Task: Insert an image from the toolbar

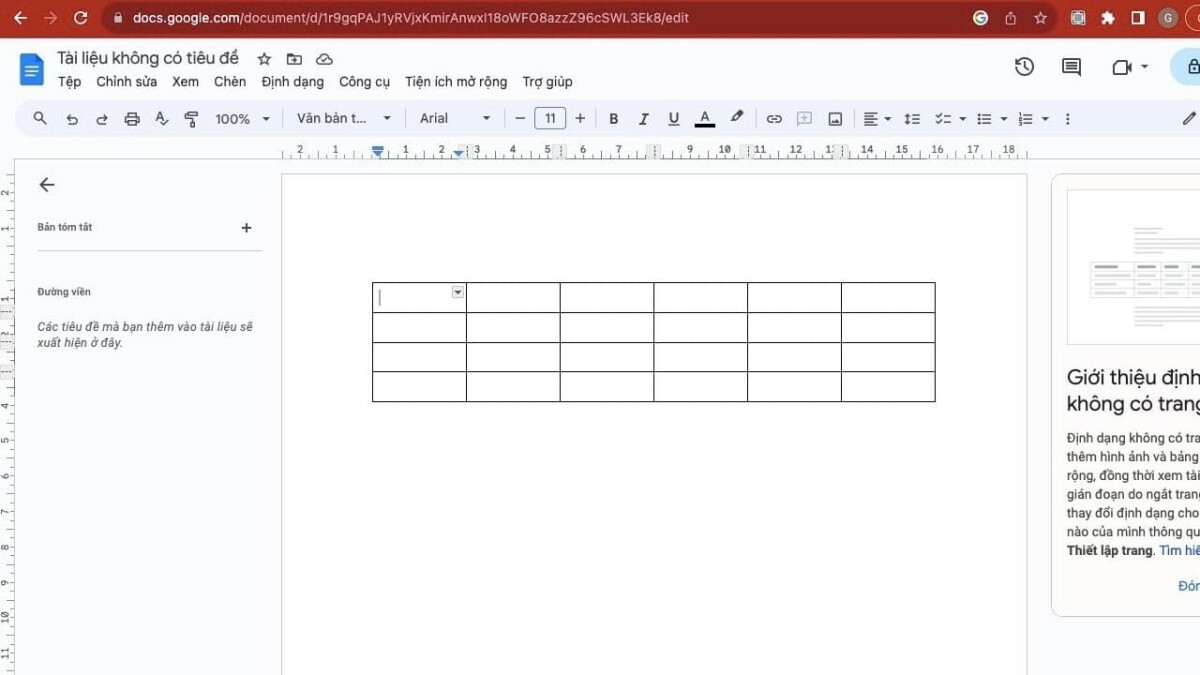Action: 835,119
